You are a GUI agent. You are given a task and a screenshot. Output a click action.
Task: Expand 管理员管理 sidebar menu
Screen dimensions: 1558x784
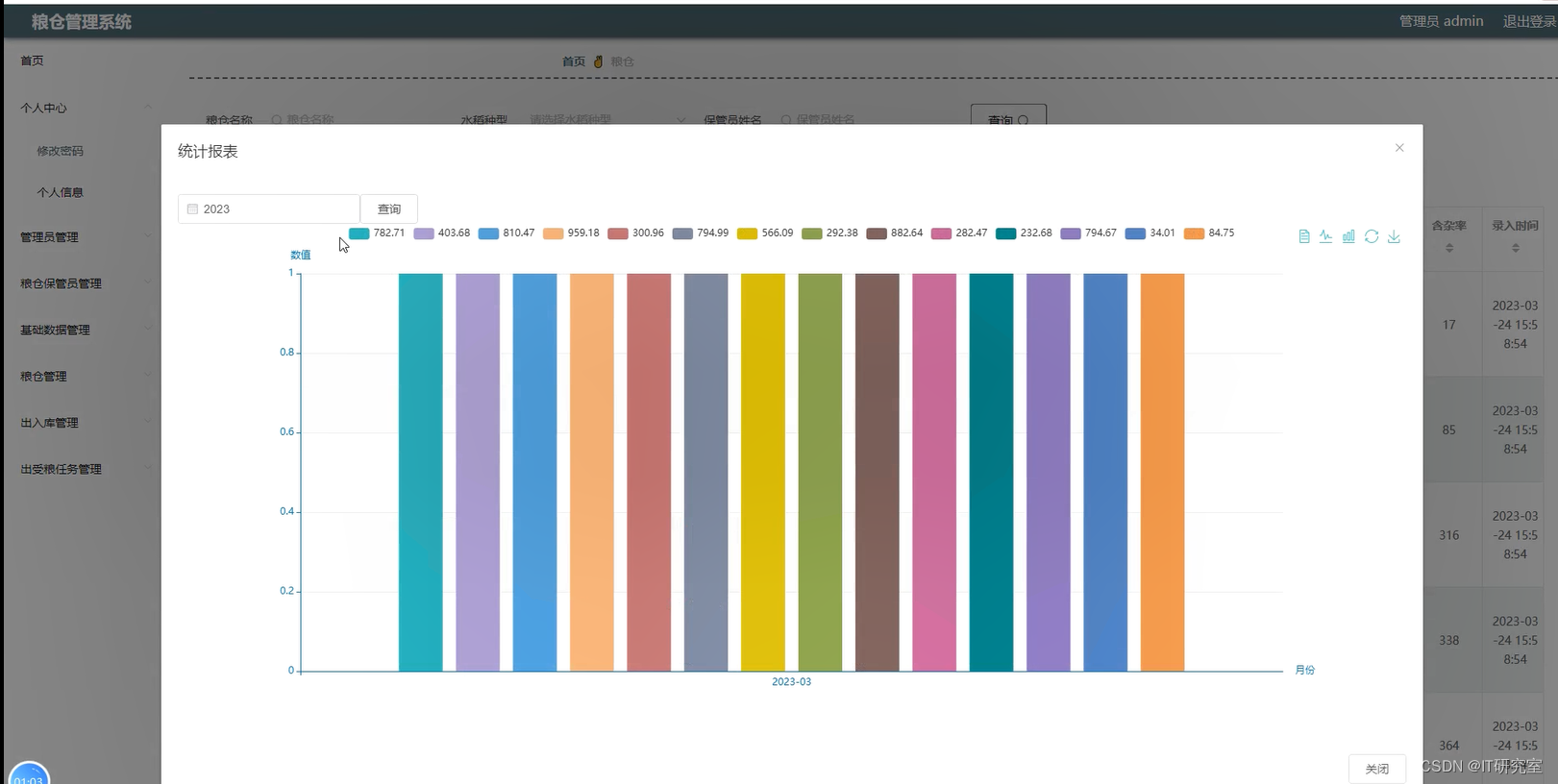pyautogui.click(x=85, y=236)
